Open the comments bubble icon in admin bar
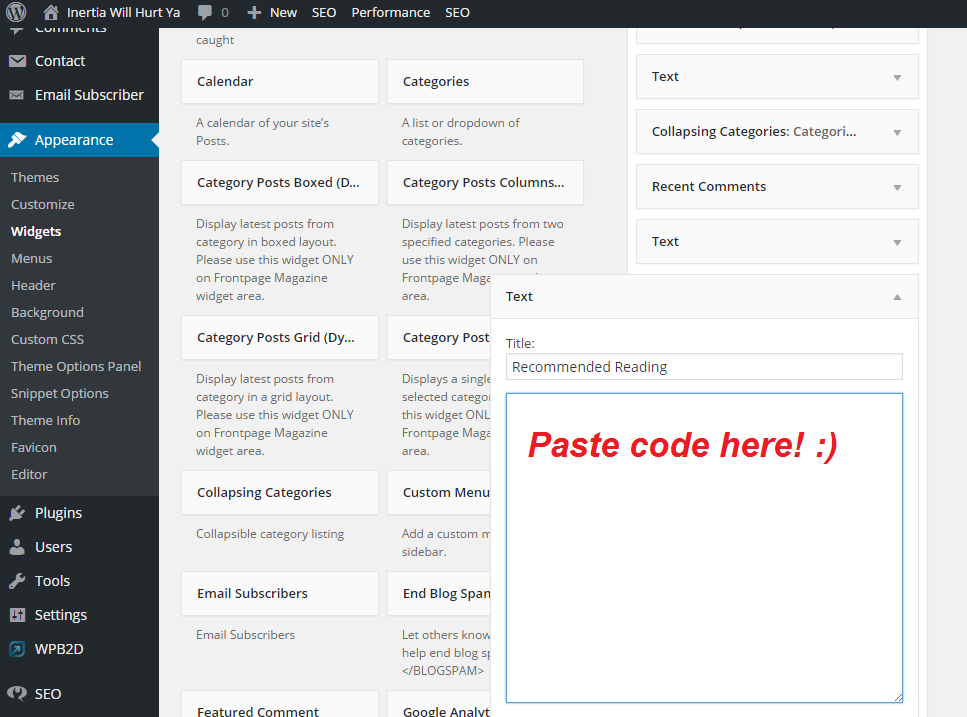The image size is (967, 717). click(205, 12)
